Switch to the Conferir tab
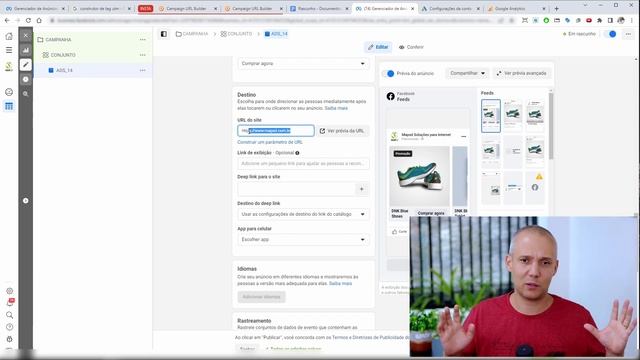This screenshot has height=360, width=640. (x=411, y=47)
